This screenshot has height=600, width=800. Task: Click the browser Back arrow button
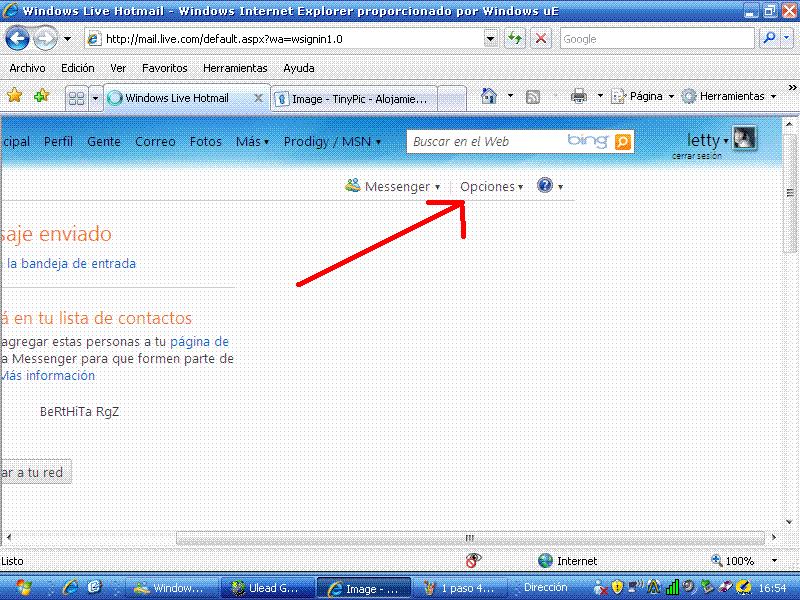click(17, 39)
